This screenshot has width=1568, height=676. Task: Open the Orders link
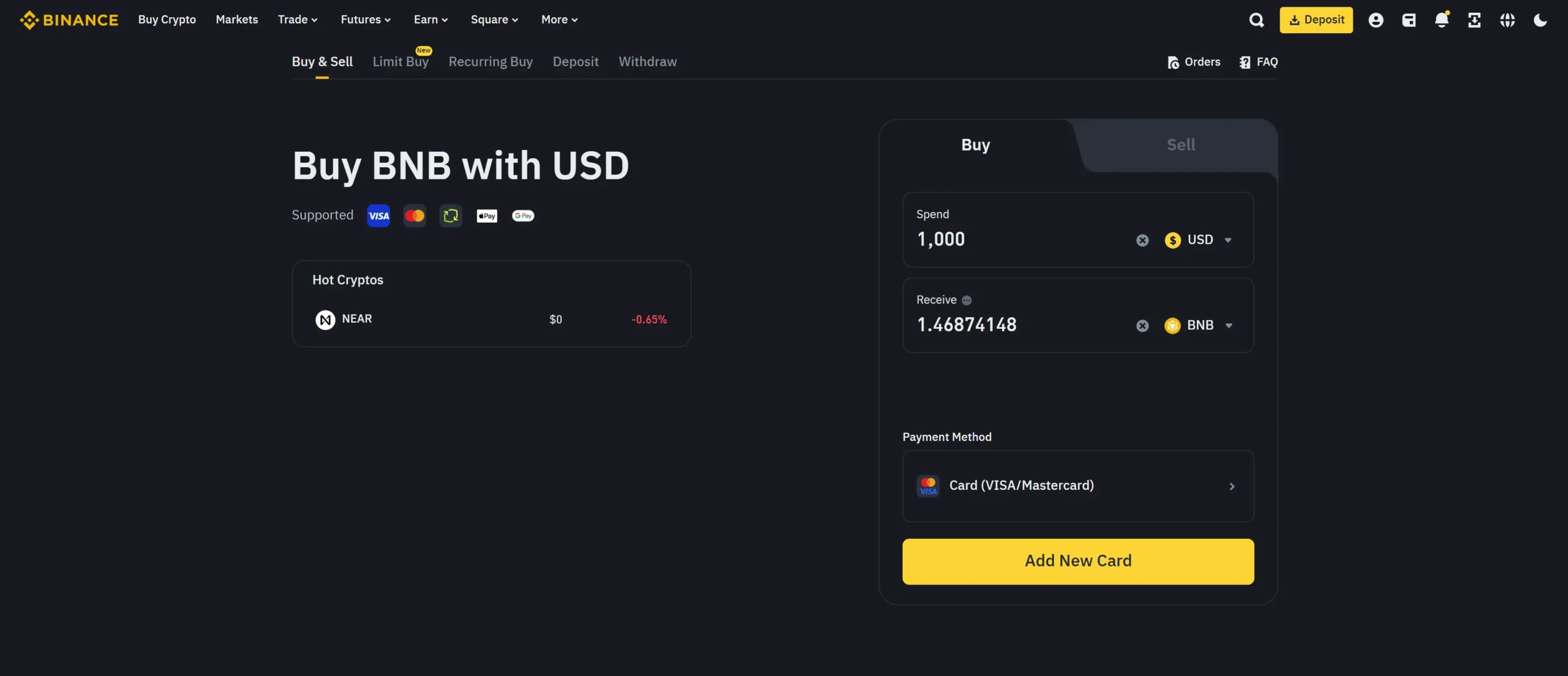(1194, 62)
